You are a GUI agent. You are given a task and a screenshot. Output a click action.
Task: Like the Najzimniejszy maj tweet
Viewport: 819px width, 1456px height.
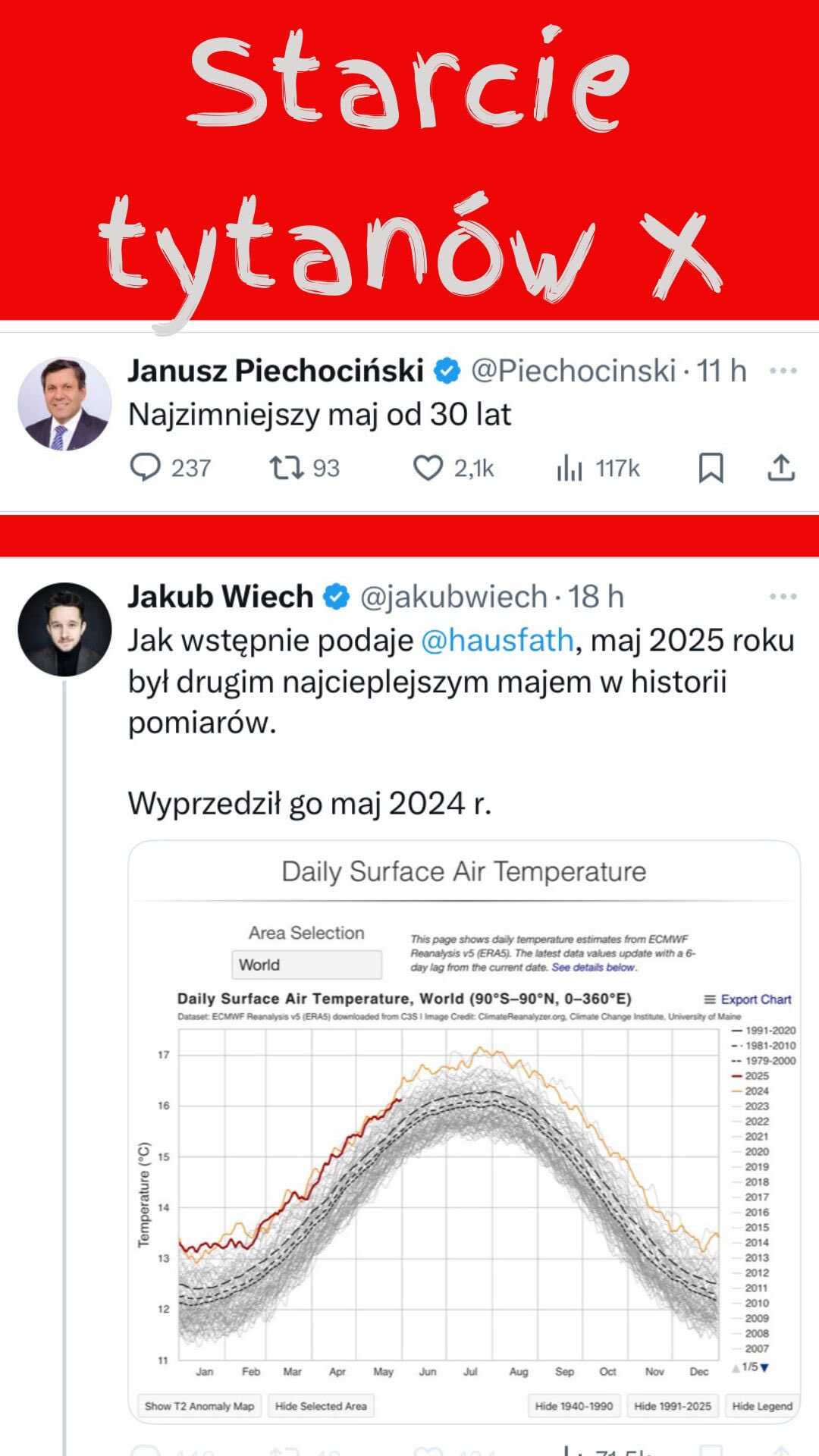(x=453, y=468)
